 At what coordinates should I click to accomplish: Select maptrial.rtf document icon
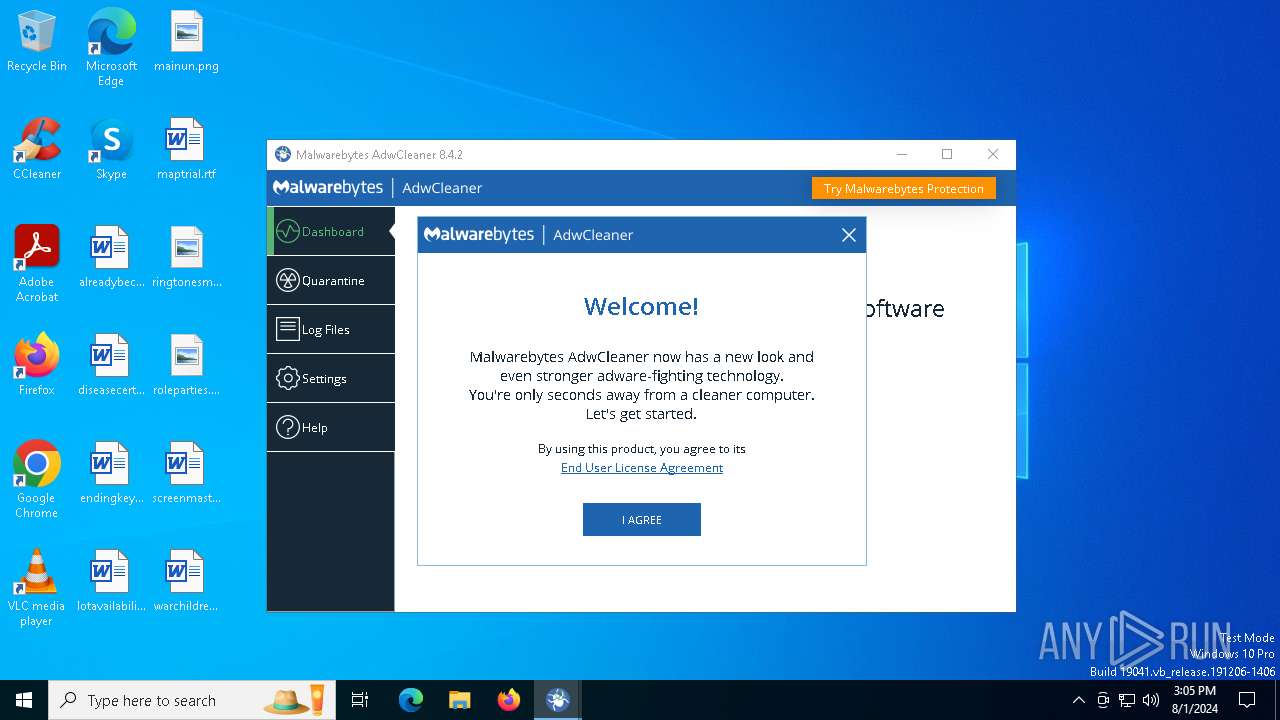point(186,150)
